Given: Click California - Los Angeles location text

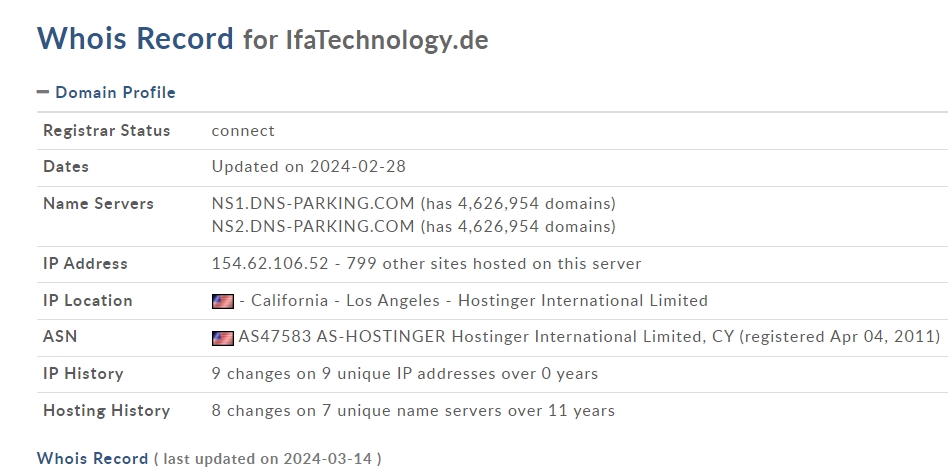Looking at the screenshot, I should pyautogui.click(x=345, y=301).
